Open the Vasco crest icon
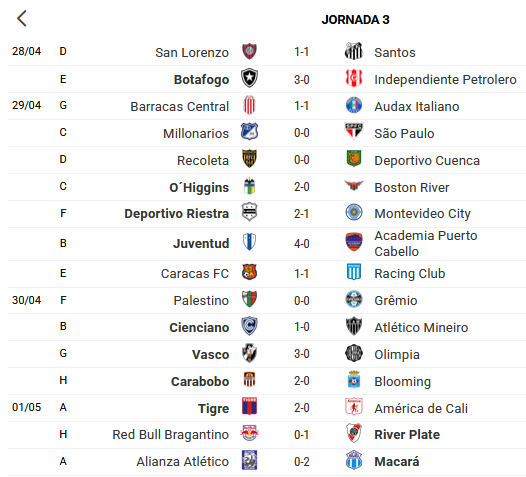Image resolution: width=526 pixels, height=477 pixels. pyautogui.click(x=249, y=353)
